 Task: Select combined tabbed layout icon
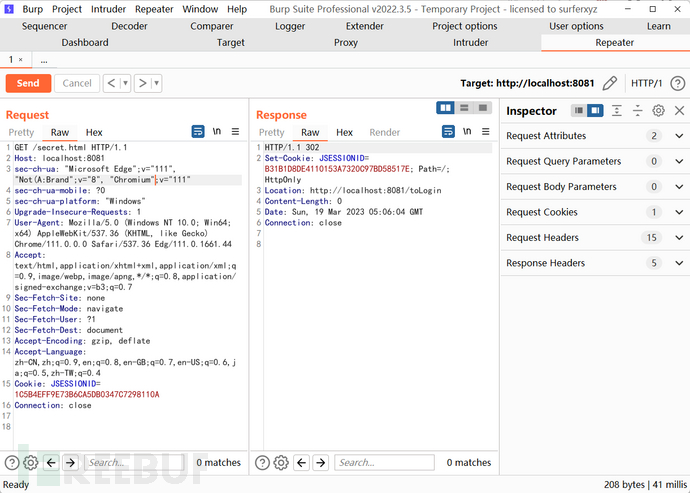tap(483, 108)
